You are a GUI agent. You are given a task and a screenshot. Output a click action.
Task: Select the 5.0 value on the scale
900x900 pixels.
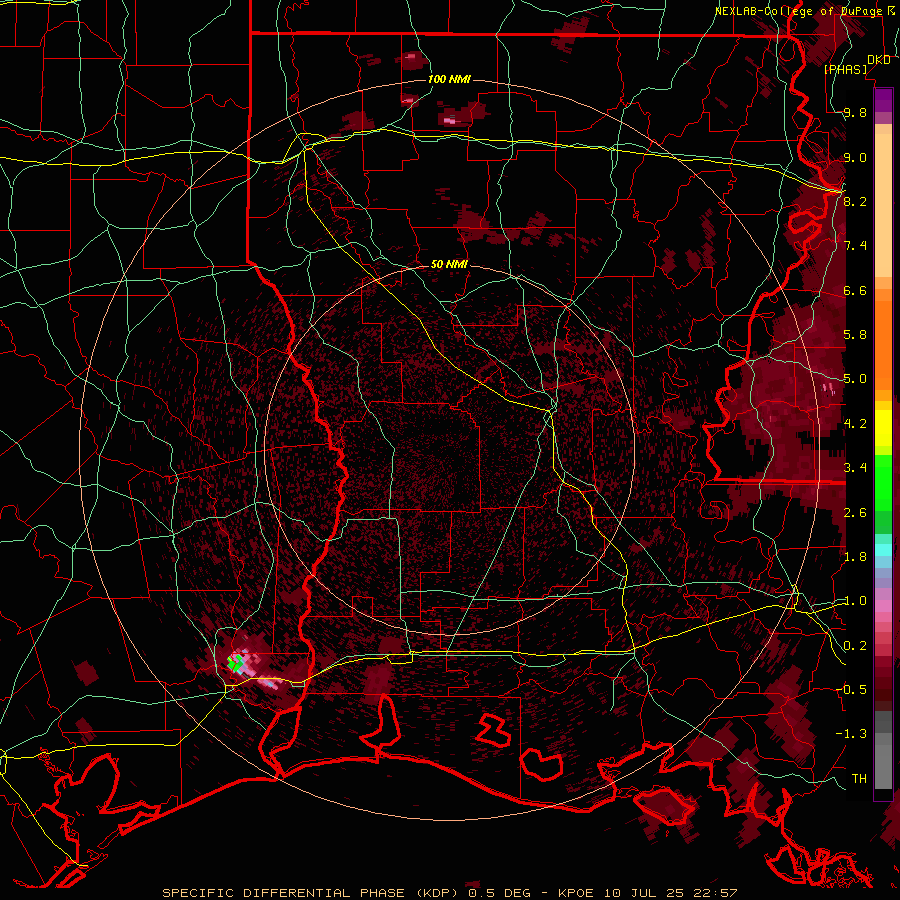[x=855, y=379]
